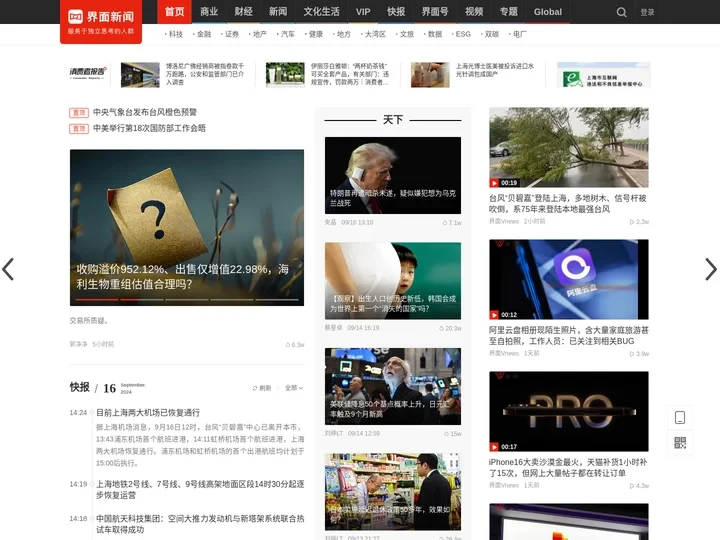Open the 电厂 subcategory
The width and height of the screenshot is (720, 540).
pos(518,34)
